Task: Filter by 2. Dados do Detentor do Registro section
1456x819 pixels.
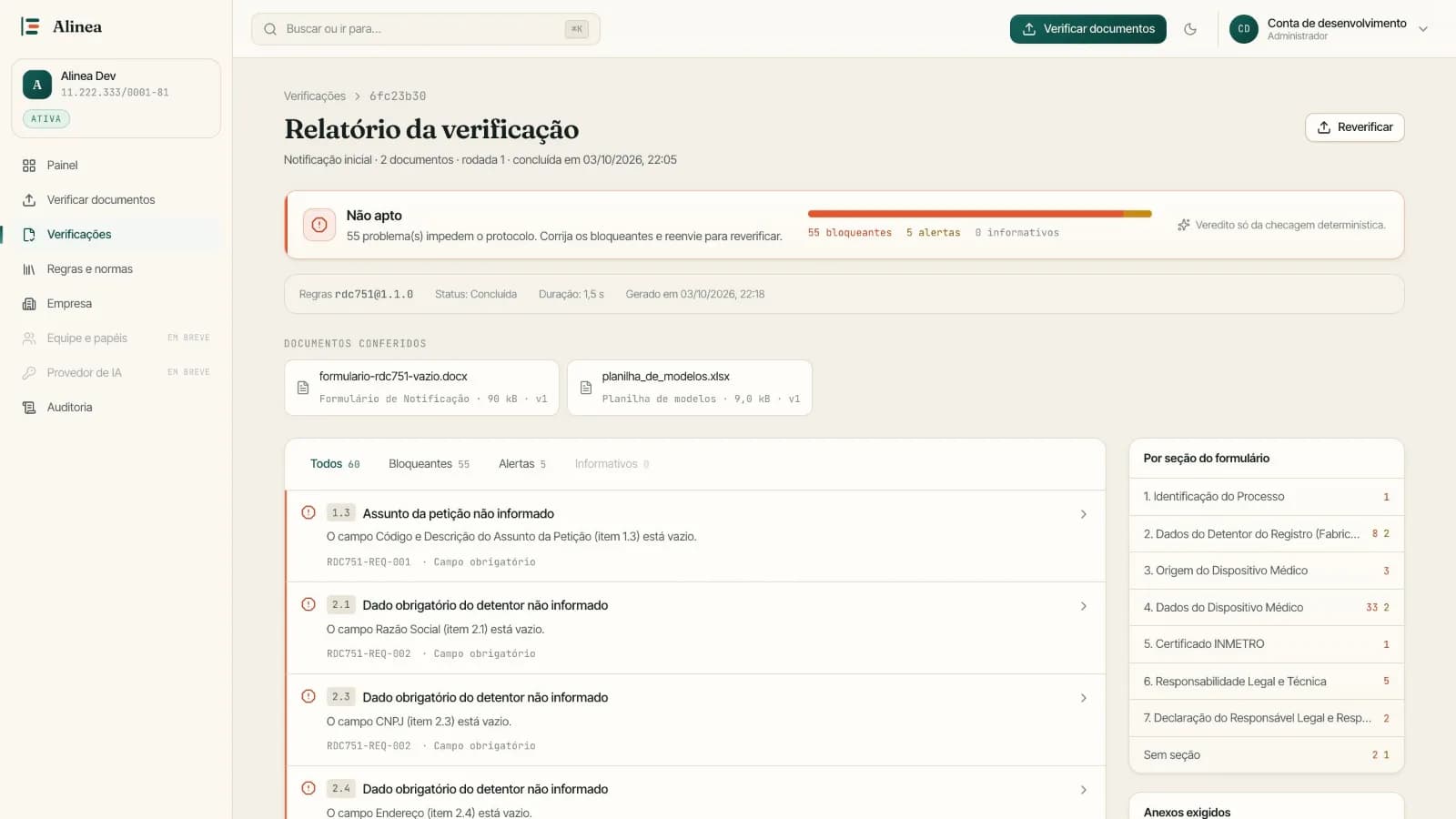Action: (x=1266, y=534)
